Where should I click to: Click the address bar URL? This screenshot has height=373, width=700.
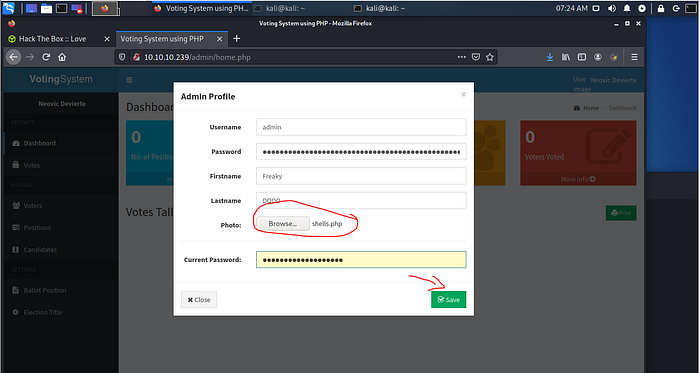[x=197, y=57]
